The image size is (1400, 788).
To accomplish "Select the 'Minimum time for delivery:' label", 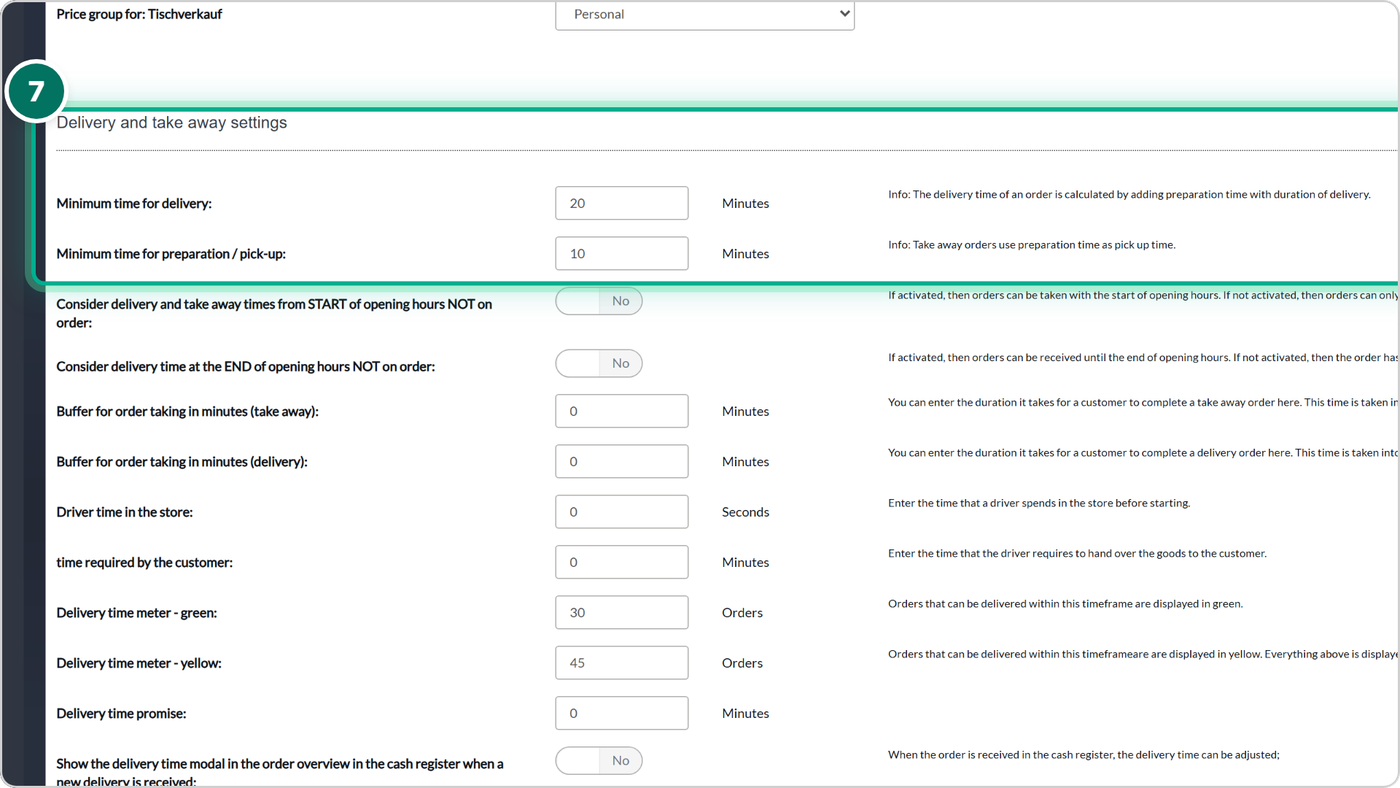I will (x=134, y=204).
